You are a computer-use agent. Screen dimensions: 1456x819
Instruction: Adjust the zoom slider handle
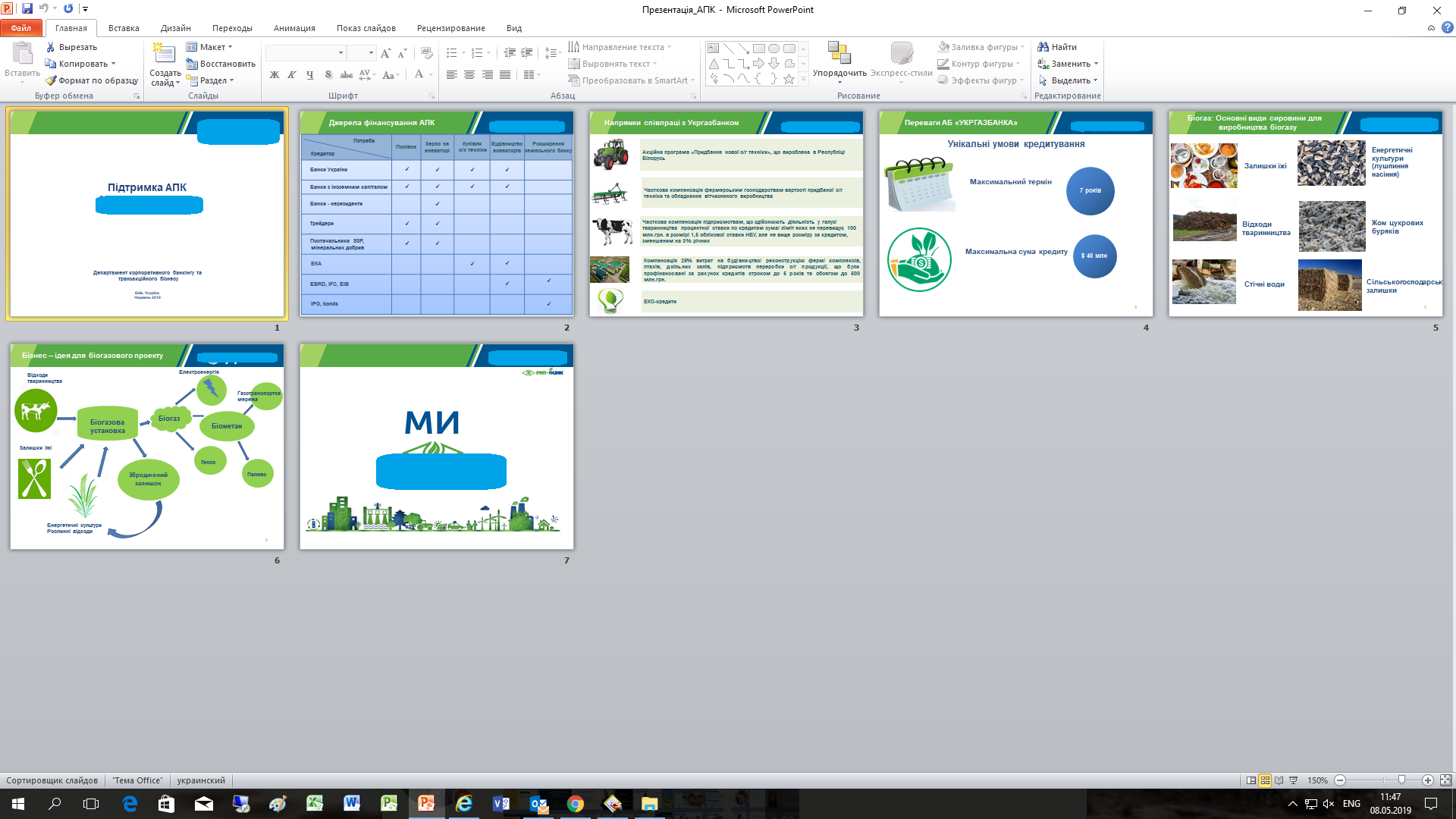click(1401, 780)
